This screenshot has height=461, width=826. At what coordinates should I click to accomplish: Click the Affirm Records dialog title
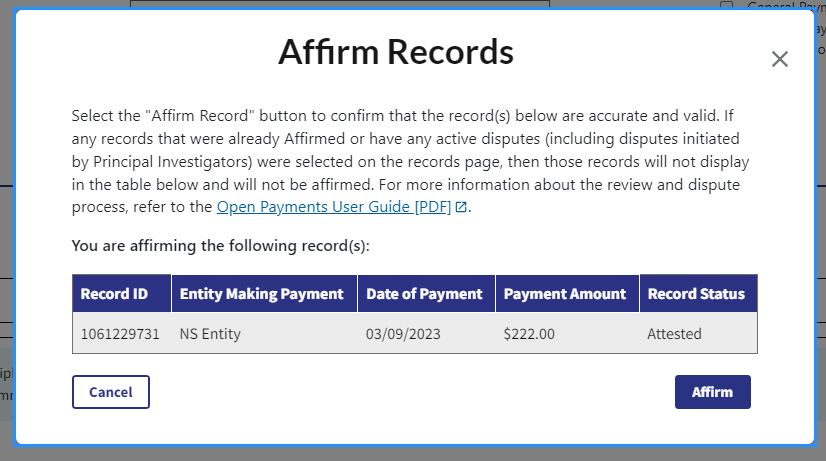[395, 52]
